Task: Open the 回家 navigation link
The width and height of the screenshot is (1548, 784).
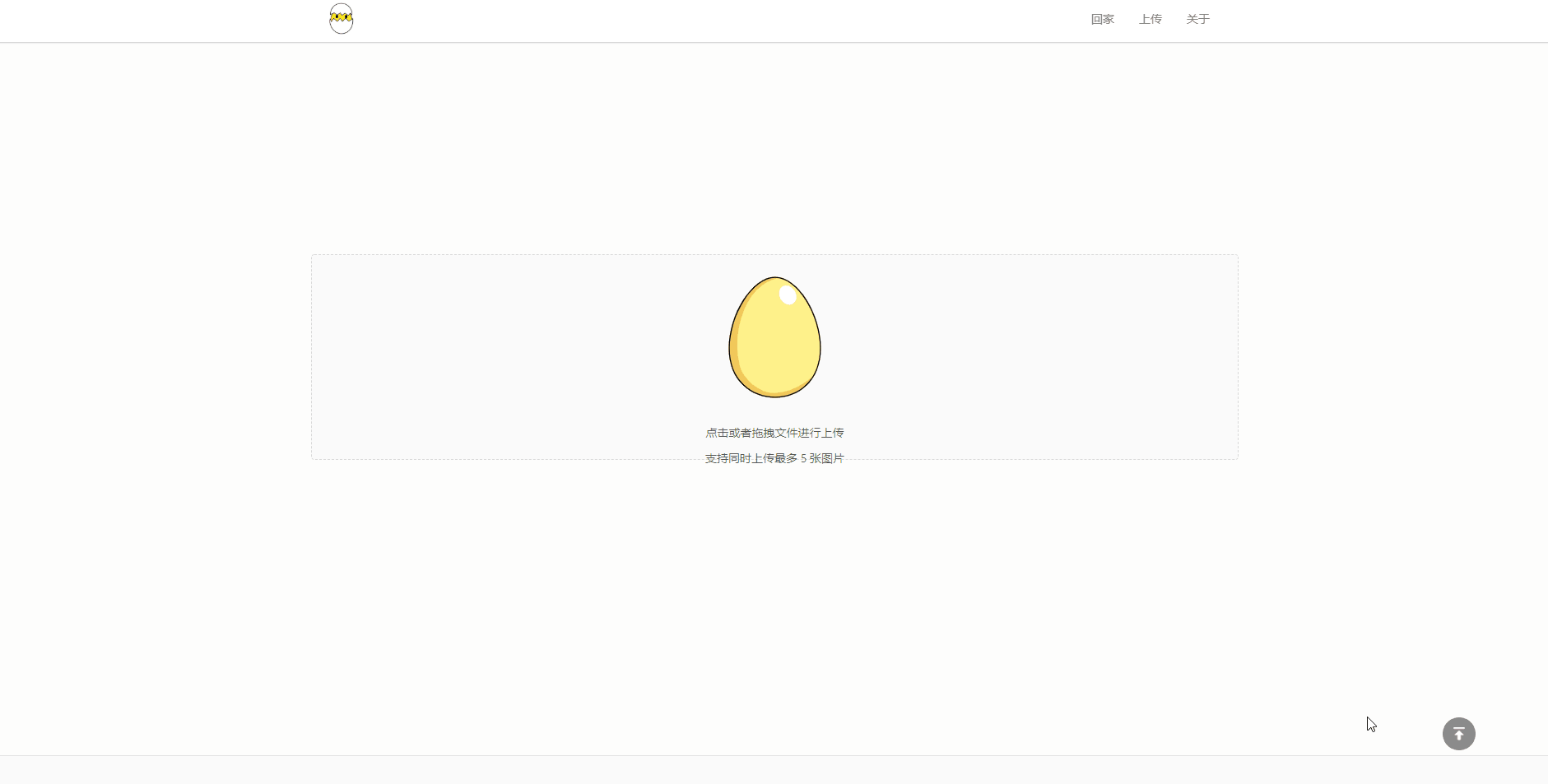Action: pyautogui.click(x=1102, y=19)
